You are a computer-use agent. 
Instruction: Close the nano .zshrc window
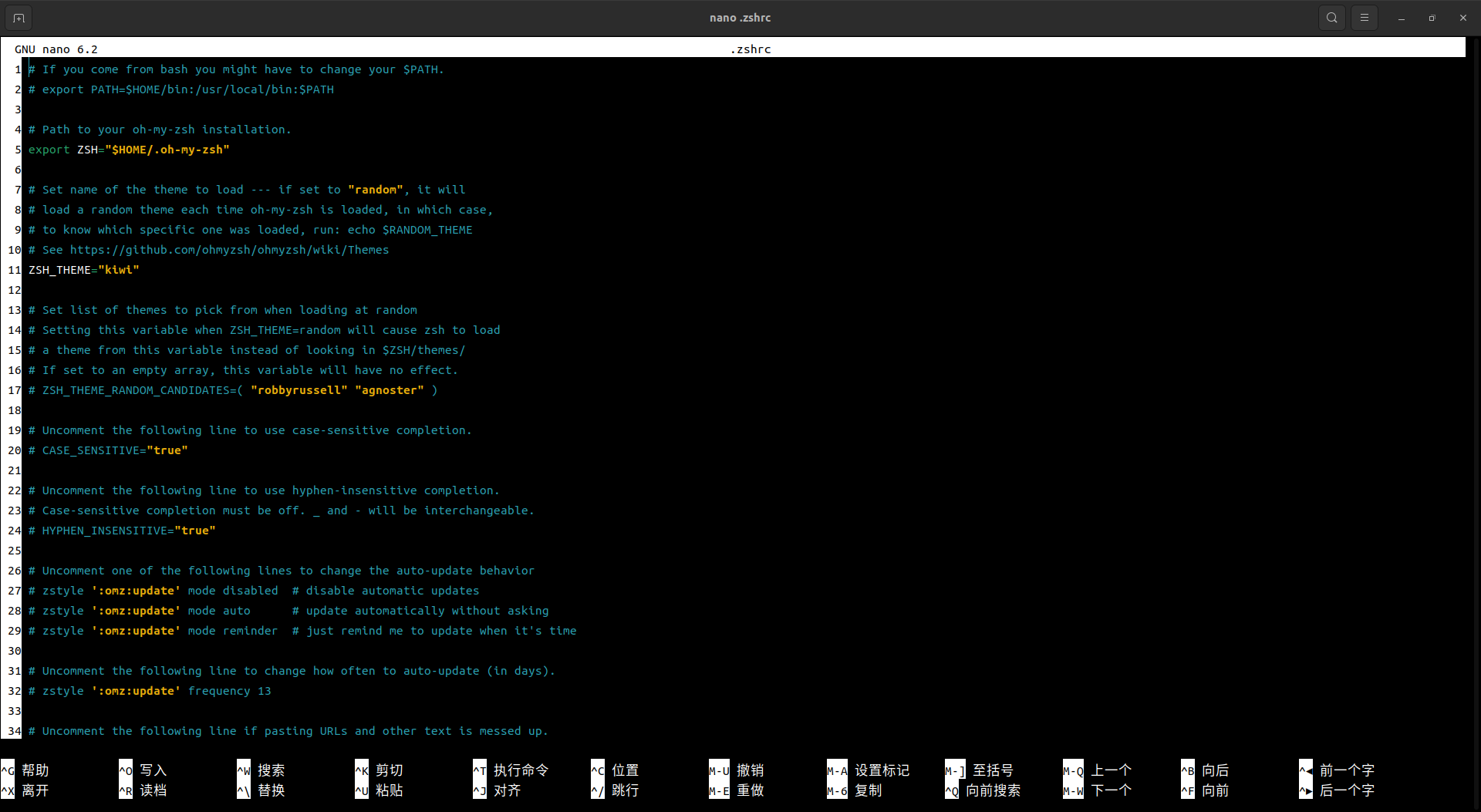(1463, 18)
